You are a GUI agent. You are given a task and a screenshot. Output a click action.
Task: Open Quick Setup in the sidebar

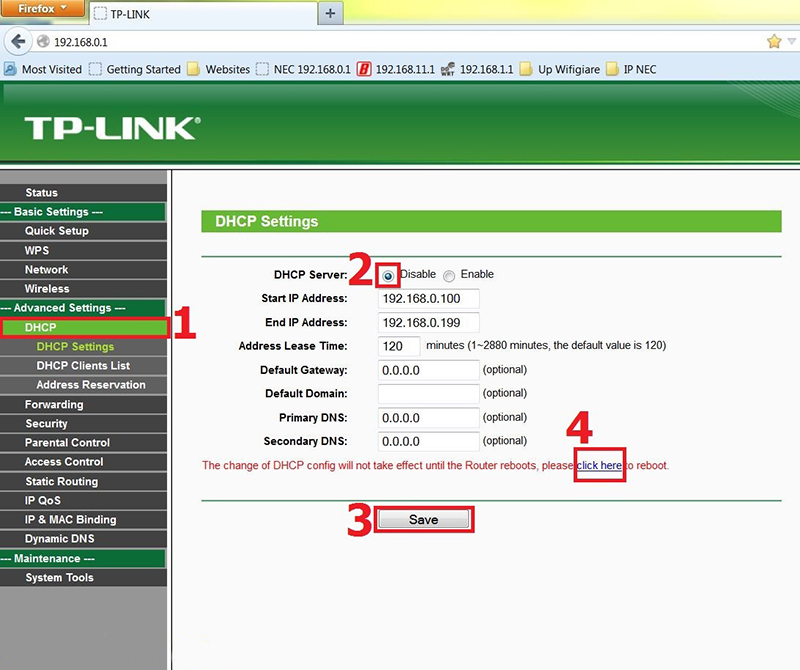pos(83,231)
